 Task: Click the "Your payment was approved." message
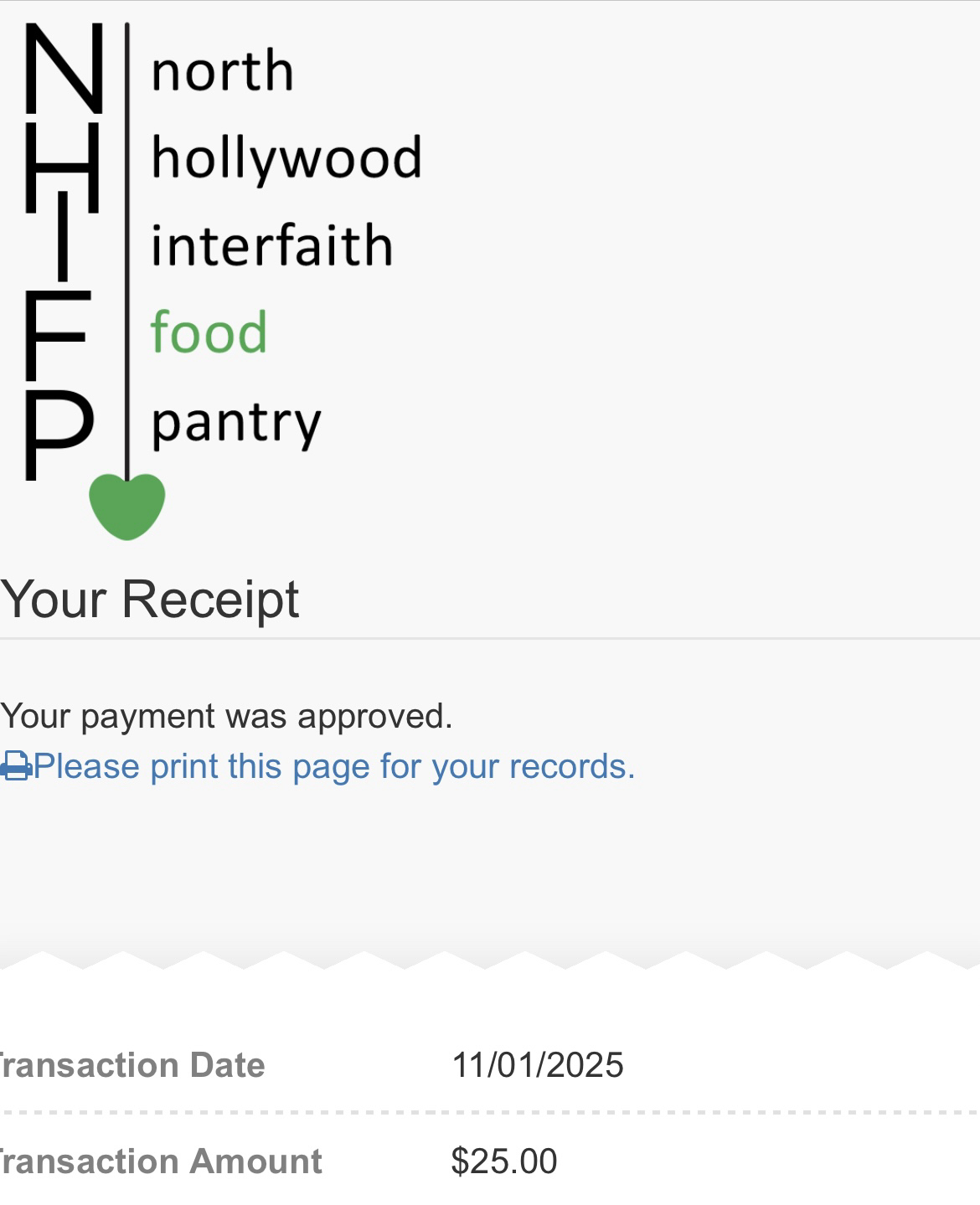226,716
